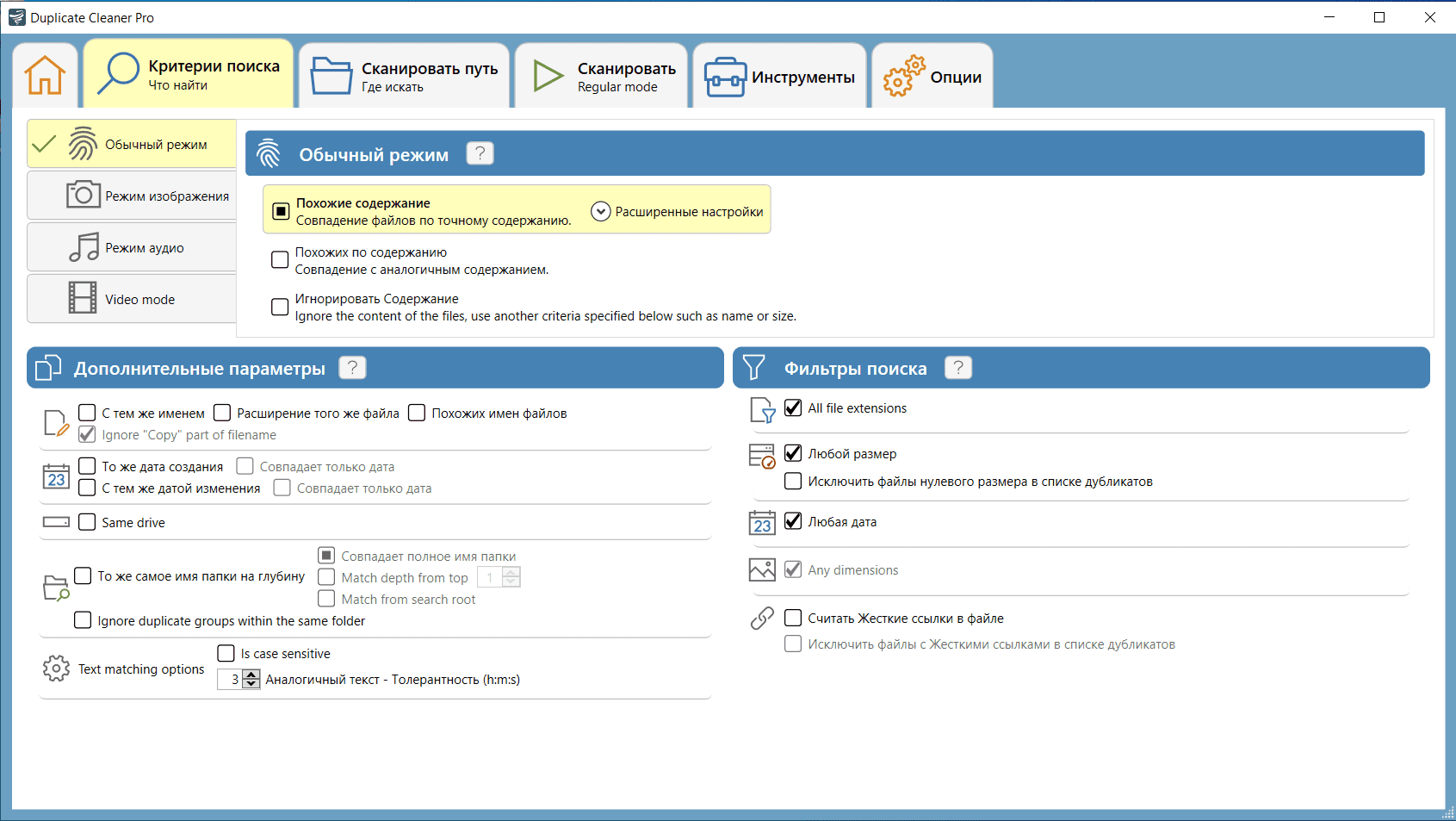This screenshot has width=1456, height=821.
Task: Click the fingerprint icon in Обычный режим sidebar
Action: click(83, 144)
